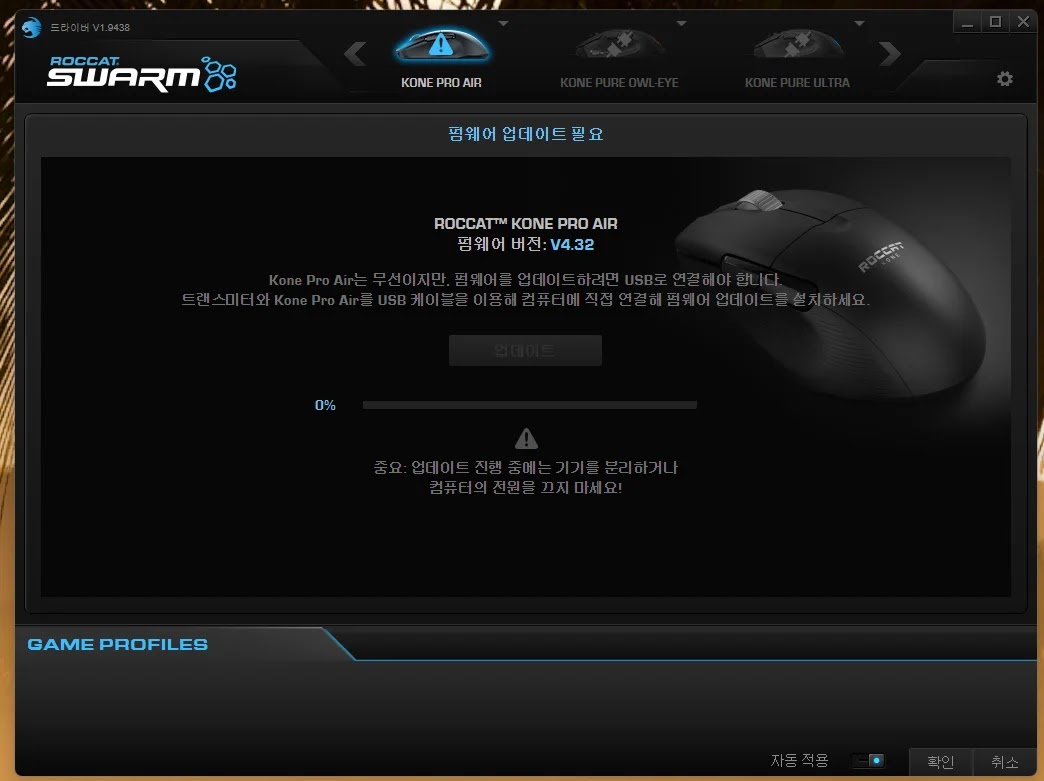Click the KONE PURE OWL-EYE mouse icon
Screen dimensions: 1044x781
pyautogui.click(x=619, y=45)
